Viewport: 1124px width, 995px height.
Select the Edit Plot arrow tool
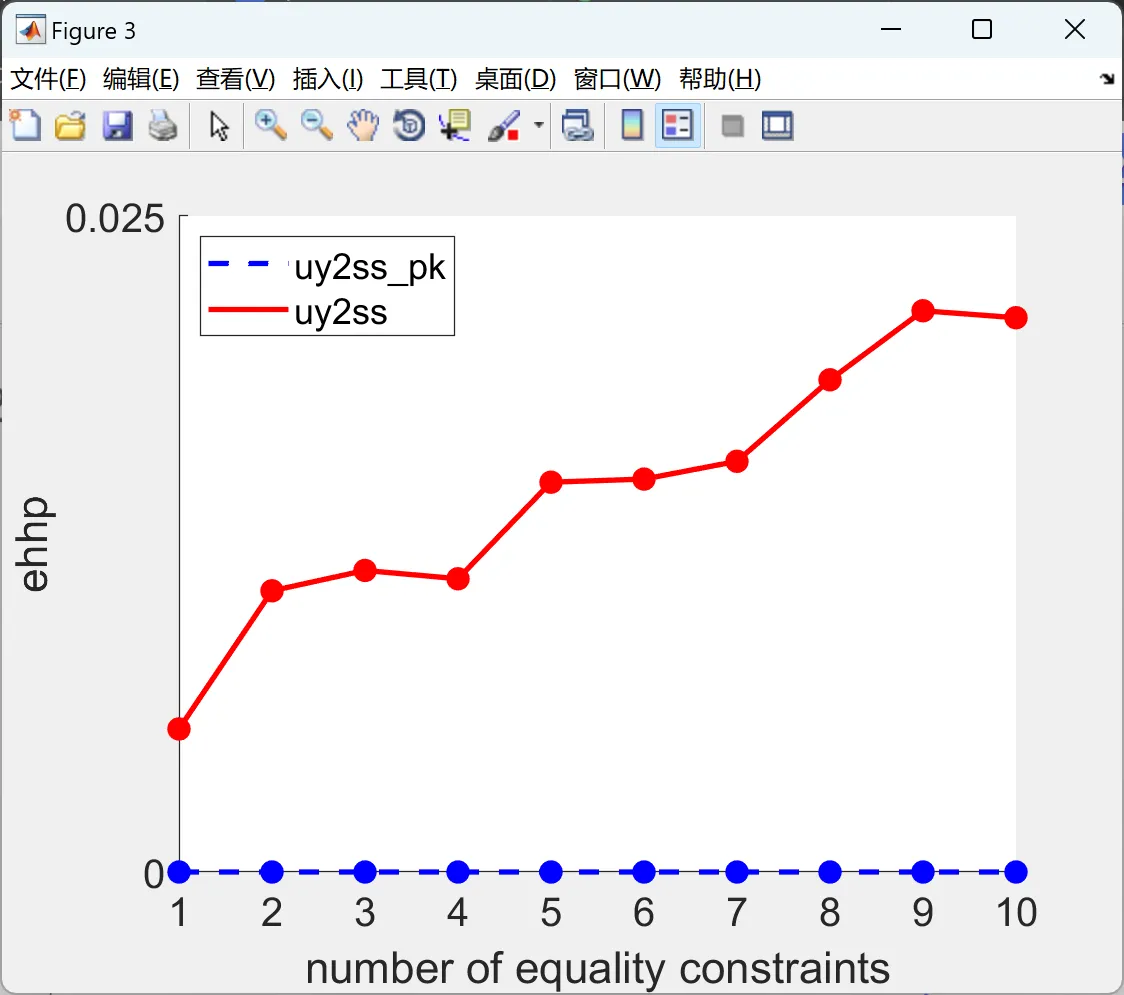pos(219,126)
